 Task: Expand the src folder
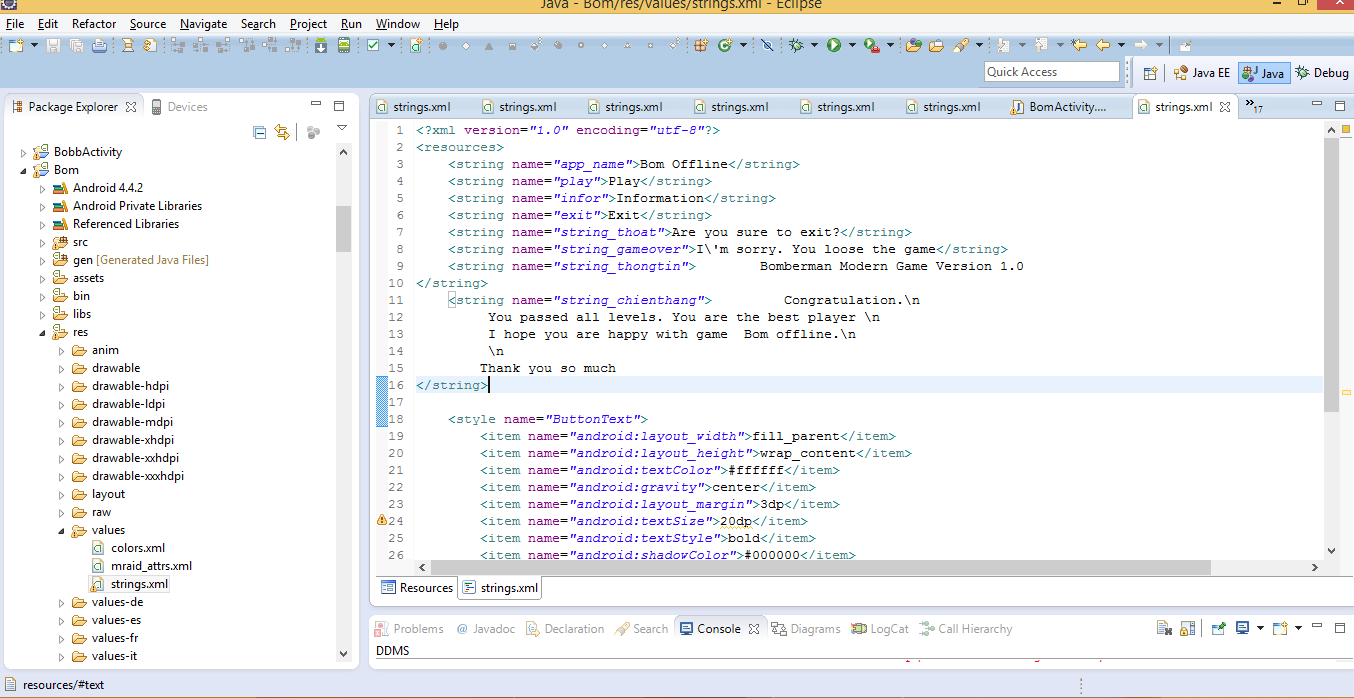(43, 242)
